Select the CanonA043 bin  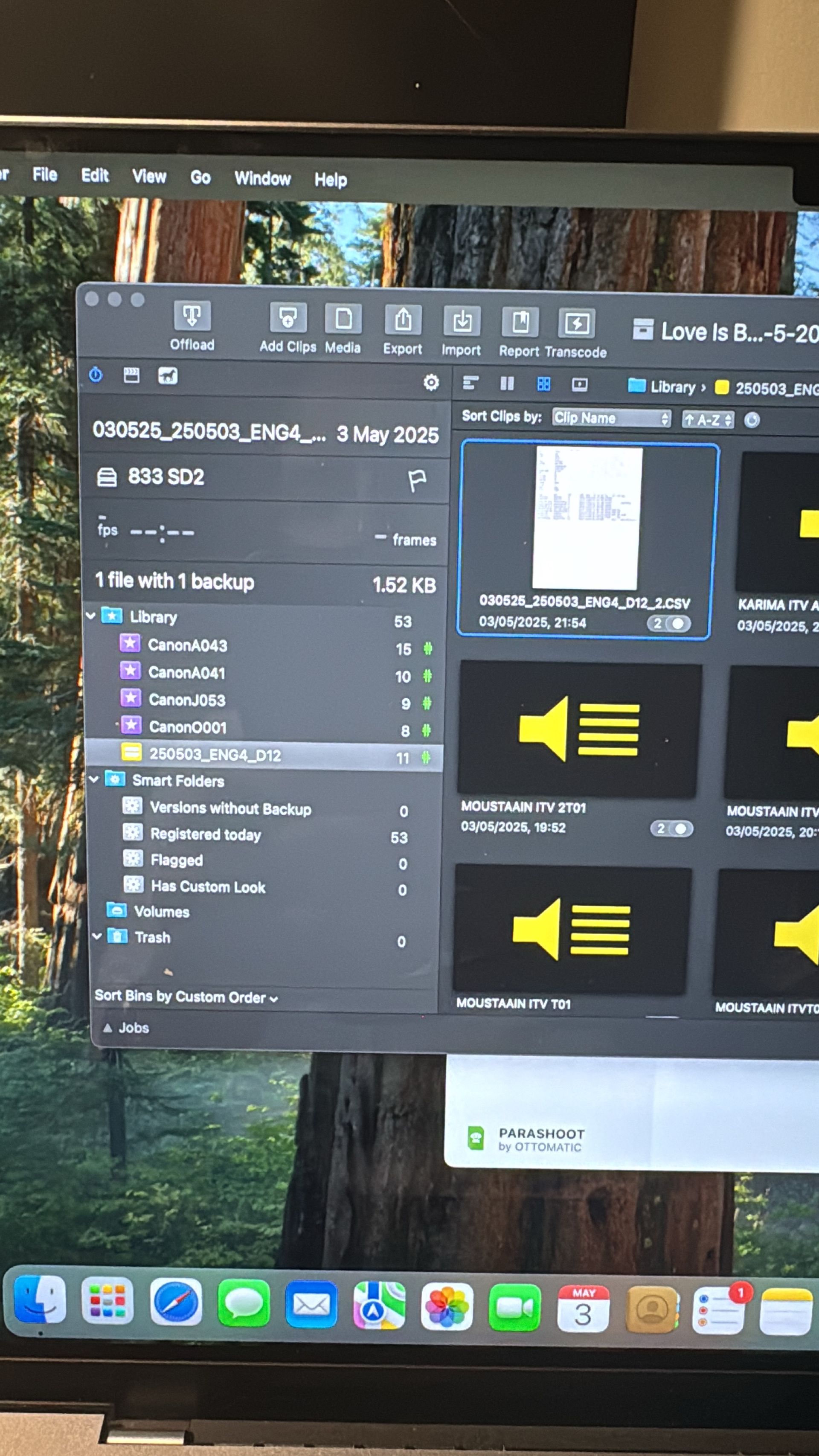click(x=187, y=645)
